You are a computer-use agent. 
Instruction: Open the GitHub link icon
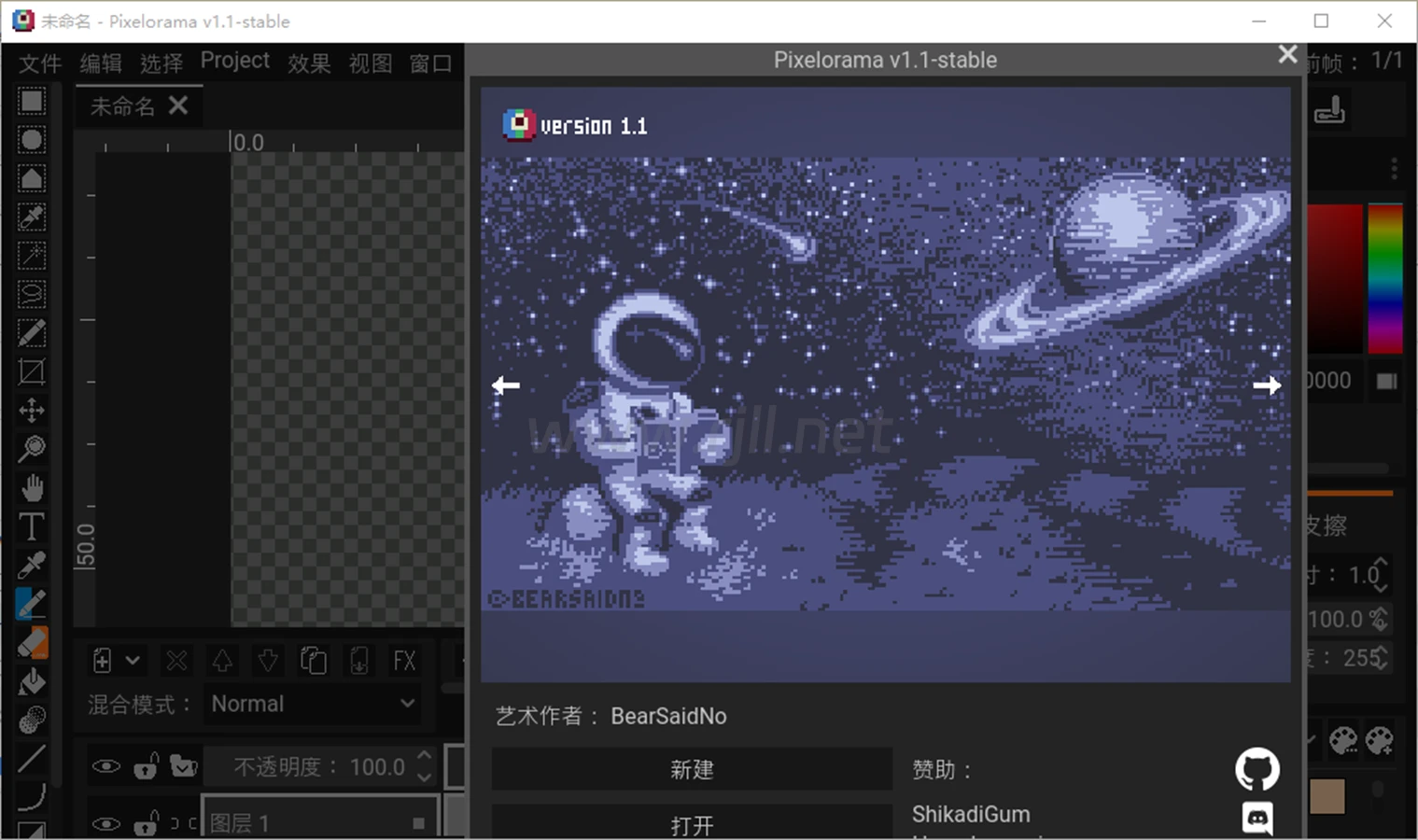point(1257,769)
